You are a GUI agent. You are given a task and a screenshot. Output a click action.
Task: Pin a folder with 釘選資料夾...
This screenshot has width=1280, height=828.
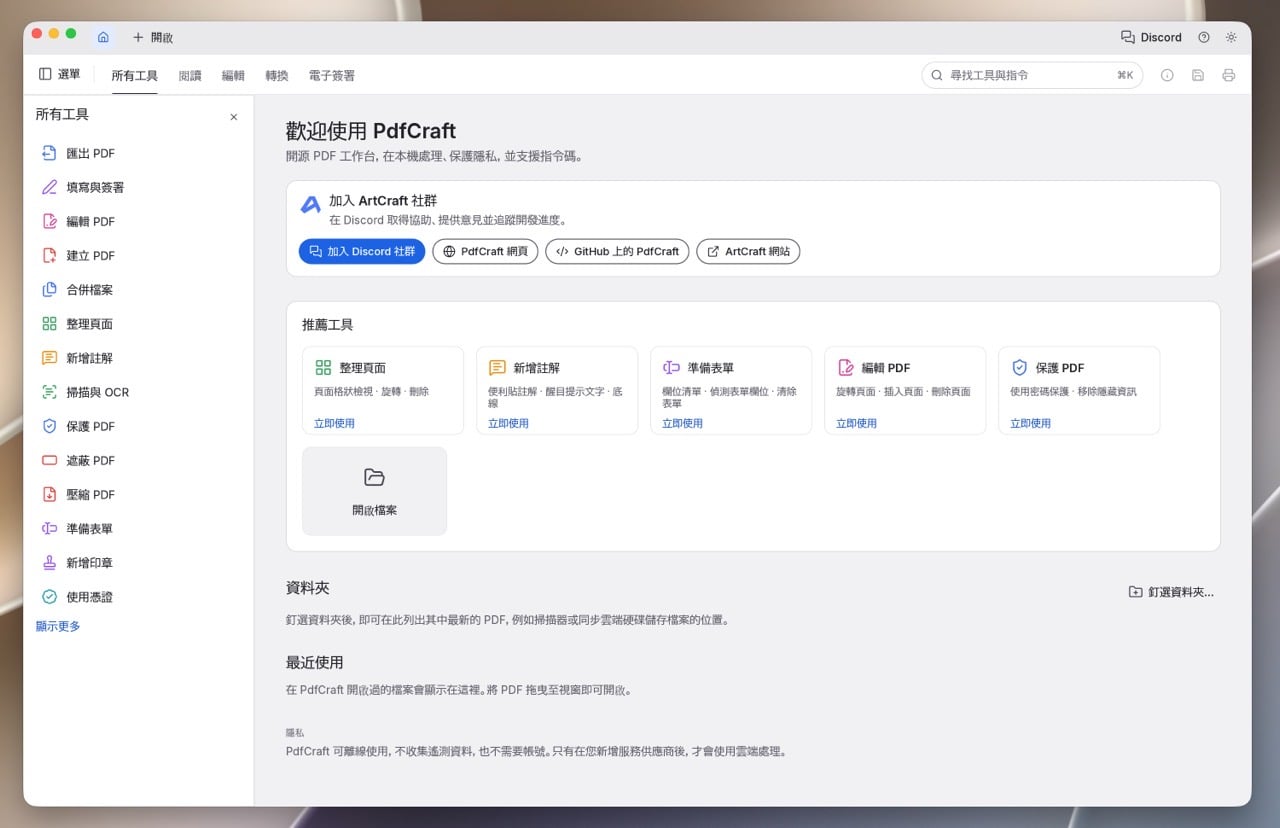tap(1171, 592)
